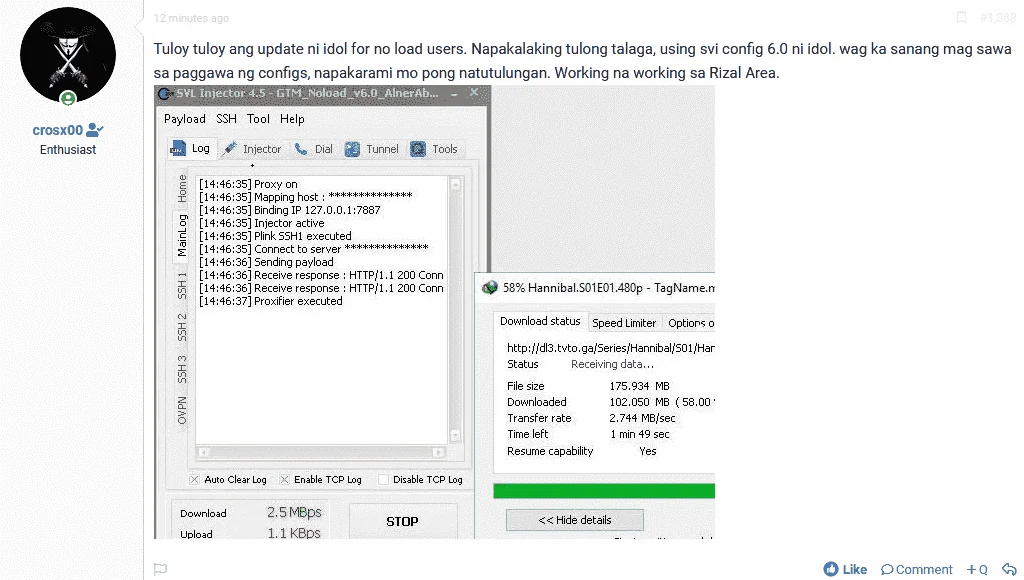Screen dimensions: 1024x580
Task: Close the SVL Injector window
Action: coord(475,93)
